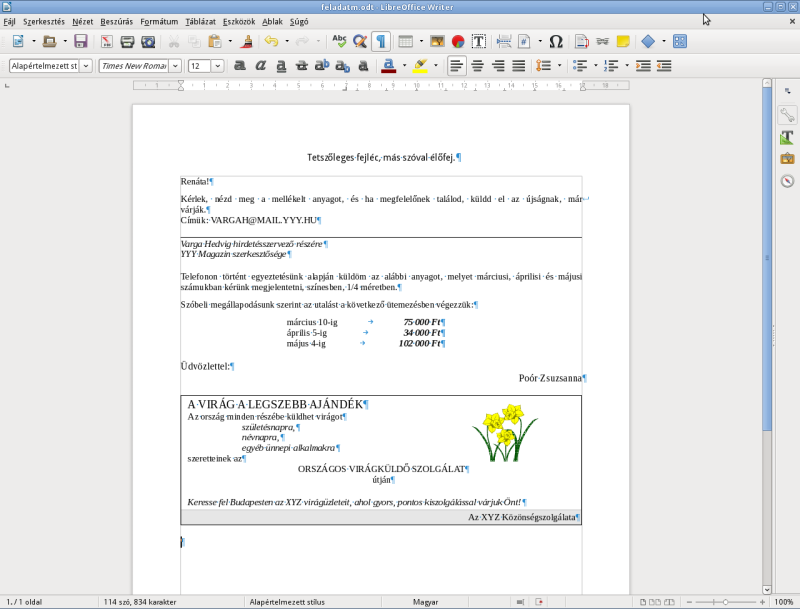Justify the paragraph text
Screen dimensions: 800x609
(518, 66)
